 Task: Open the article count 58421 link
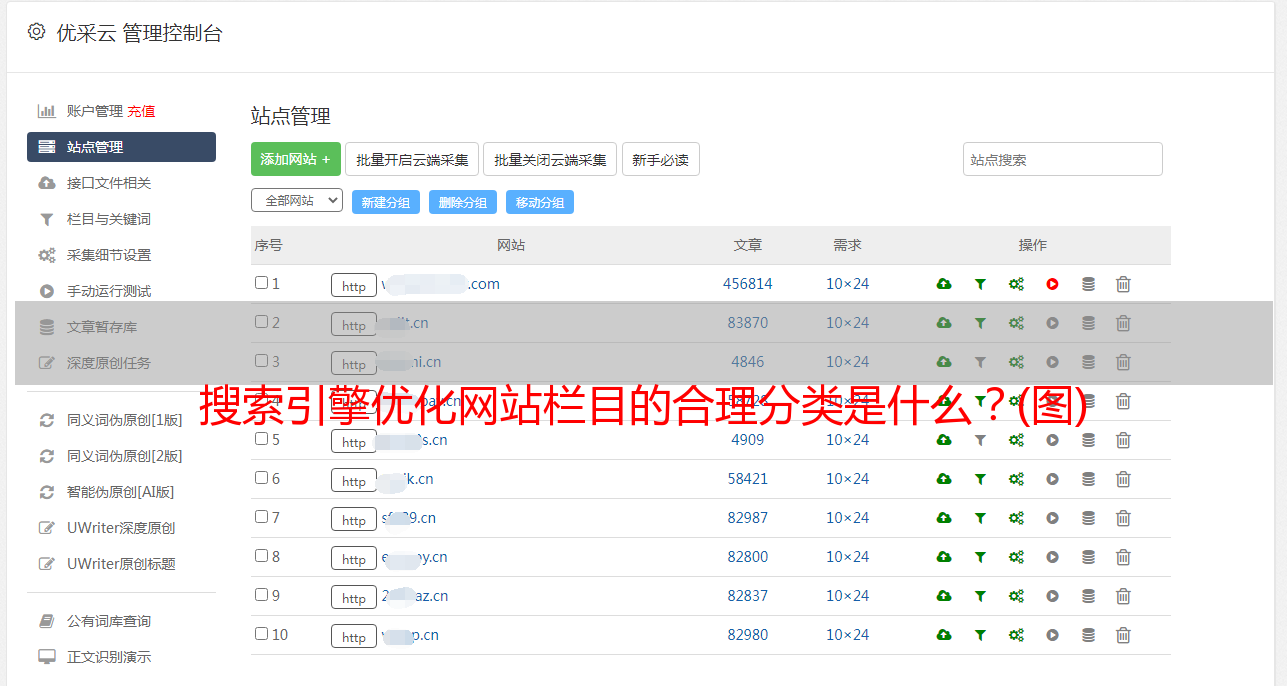coord(748,479)
